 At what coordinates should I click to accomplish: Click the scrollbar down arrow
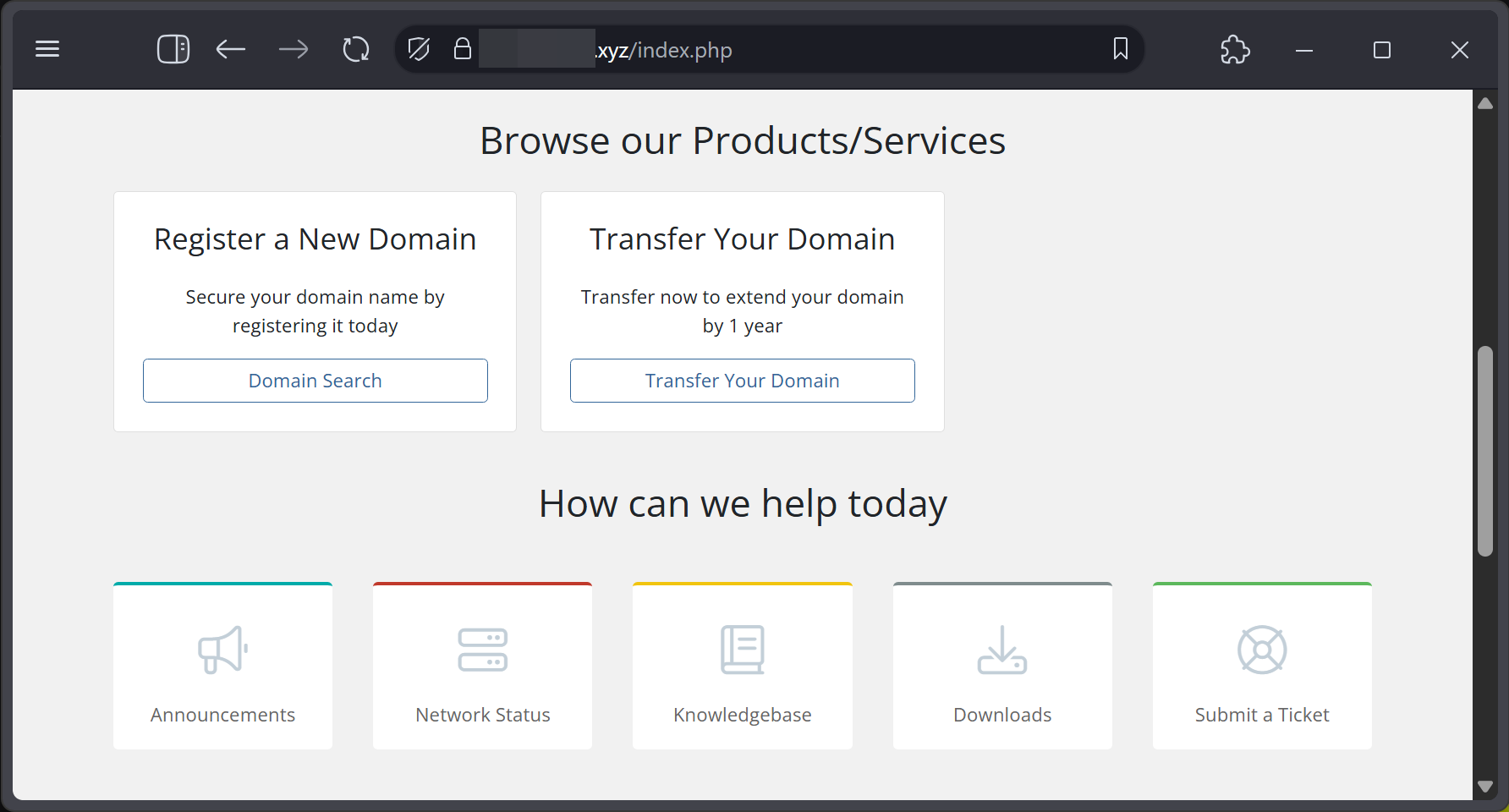coord(1485,787)
